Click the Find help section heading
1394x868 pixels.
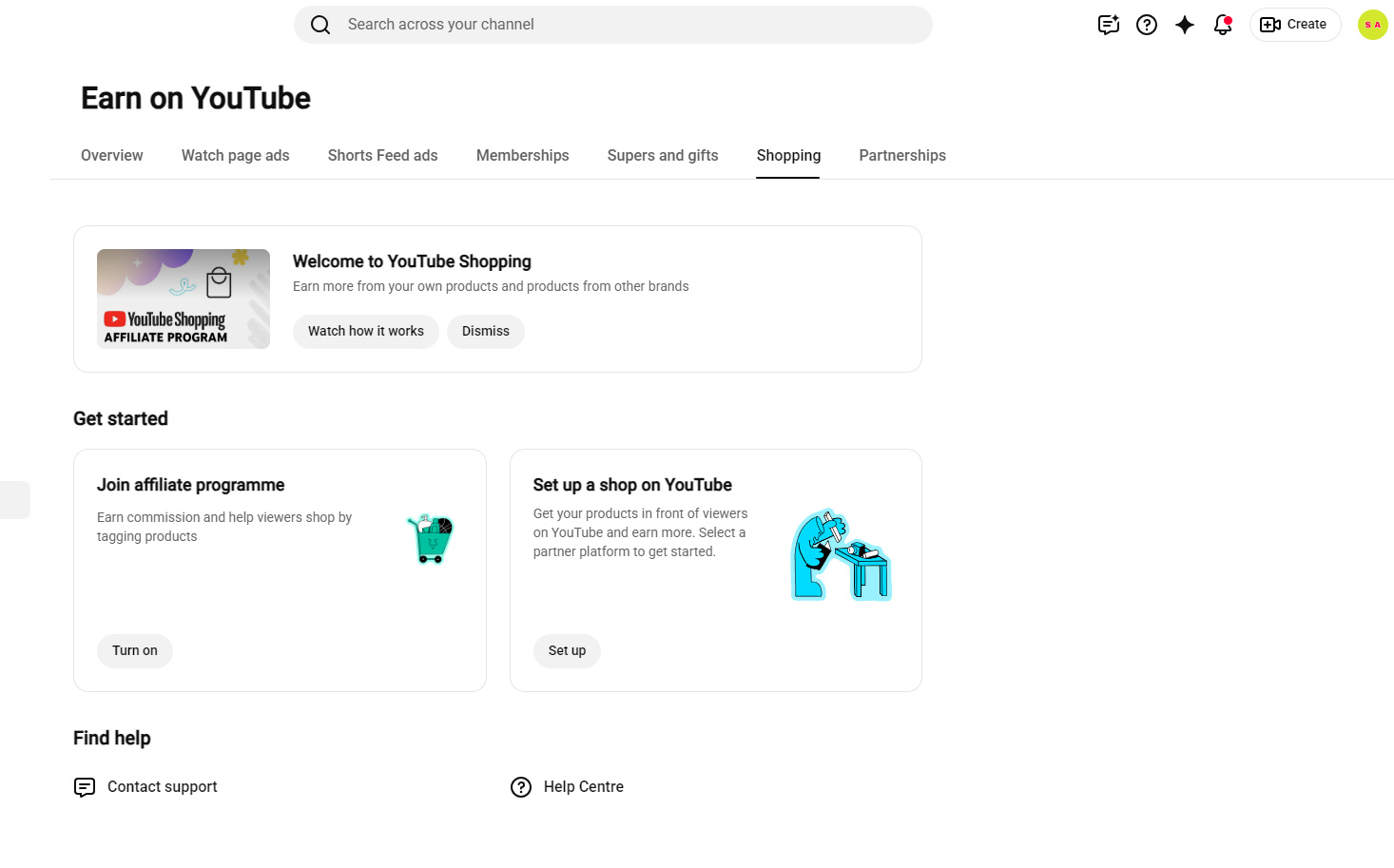[x=112, y=739]
